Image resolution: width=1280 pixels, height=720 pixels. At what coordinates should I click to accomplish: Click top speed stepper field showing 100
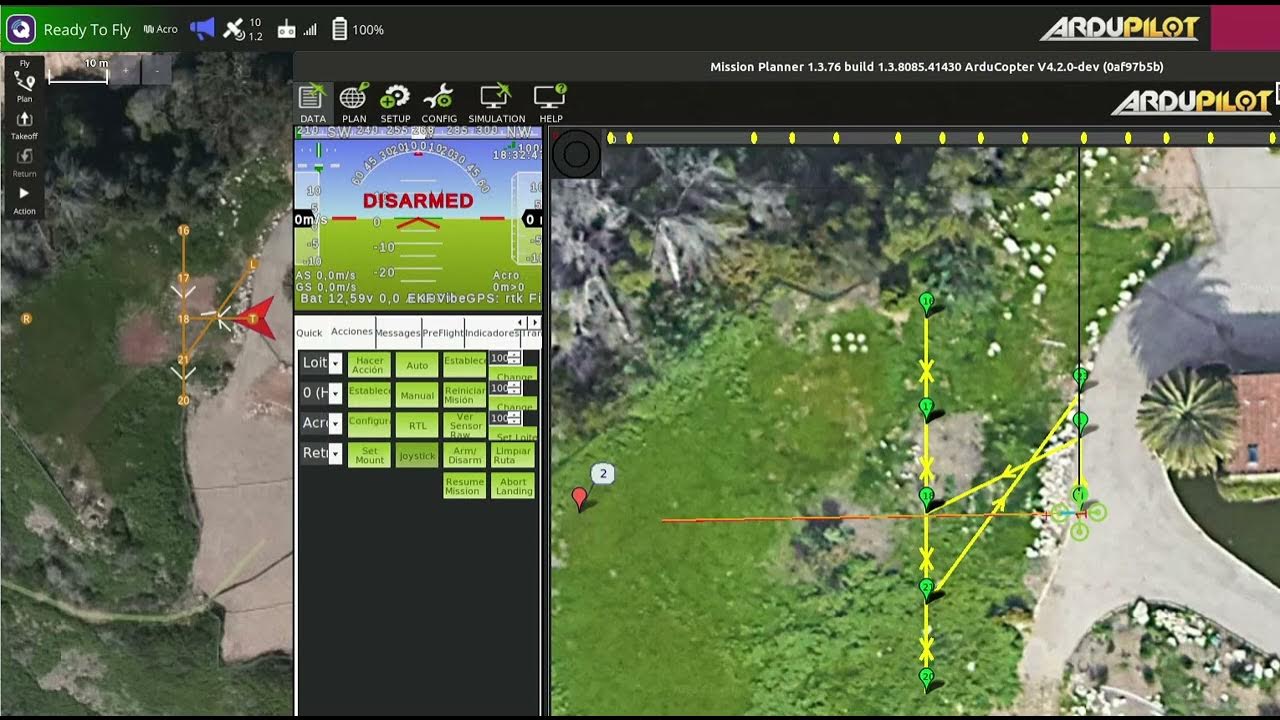505,358
